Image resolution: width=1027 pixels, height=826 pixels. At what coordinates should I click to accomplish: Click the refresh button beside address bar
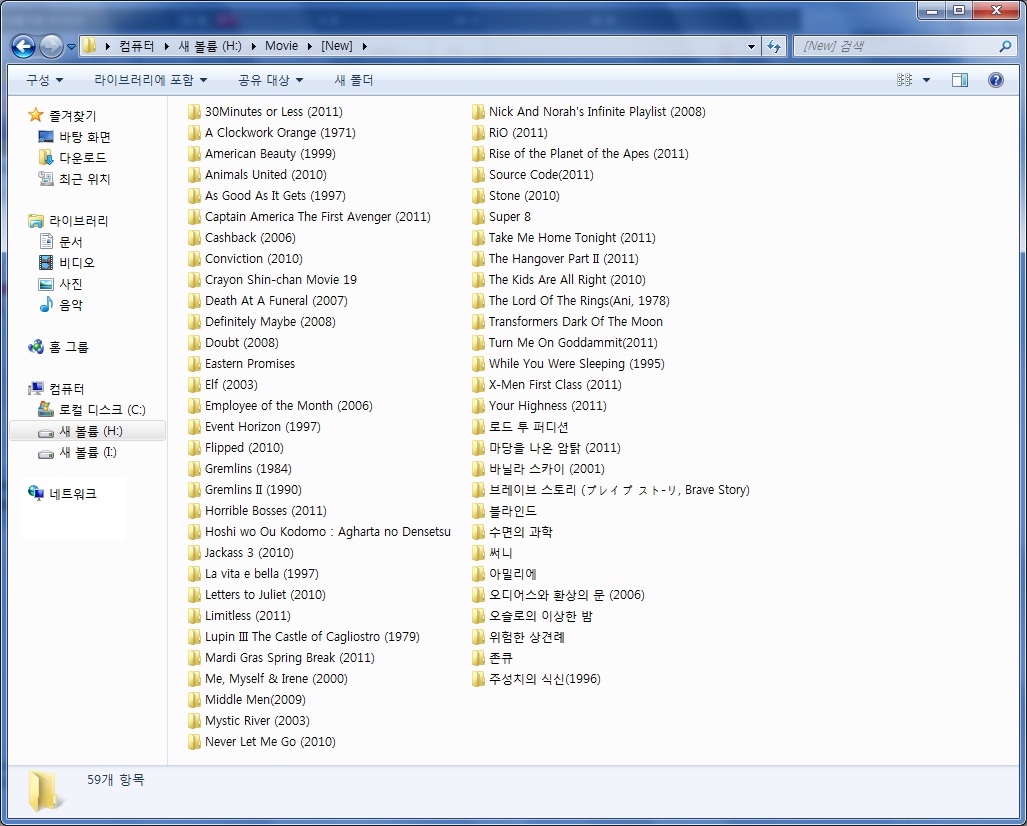coord(774,46)
